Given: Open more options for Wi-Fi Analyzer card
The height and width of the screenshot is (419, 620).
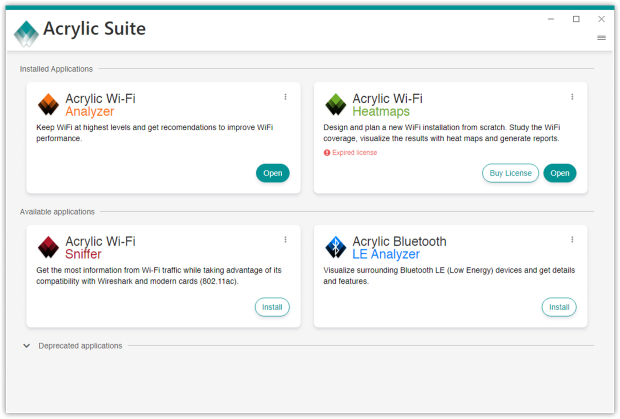Looking at the screenshot, I should [285, 97].
